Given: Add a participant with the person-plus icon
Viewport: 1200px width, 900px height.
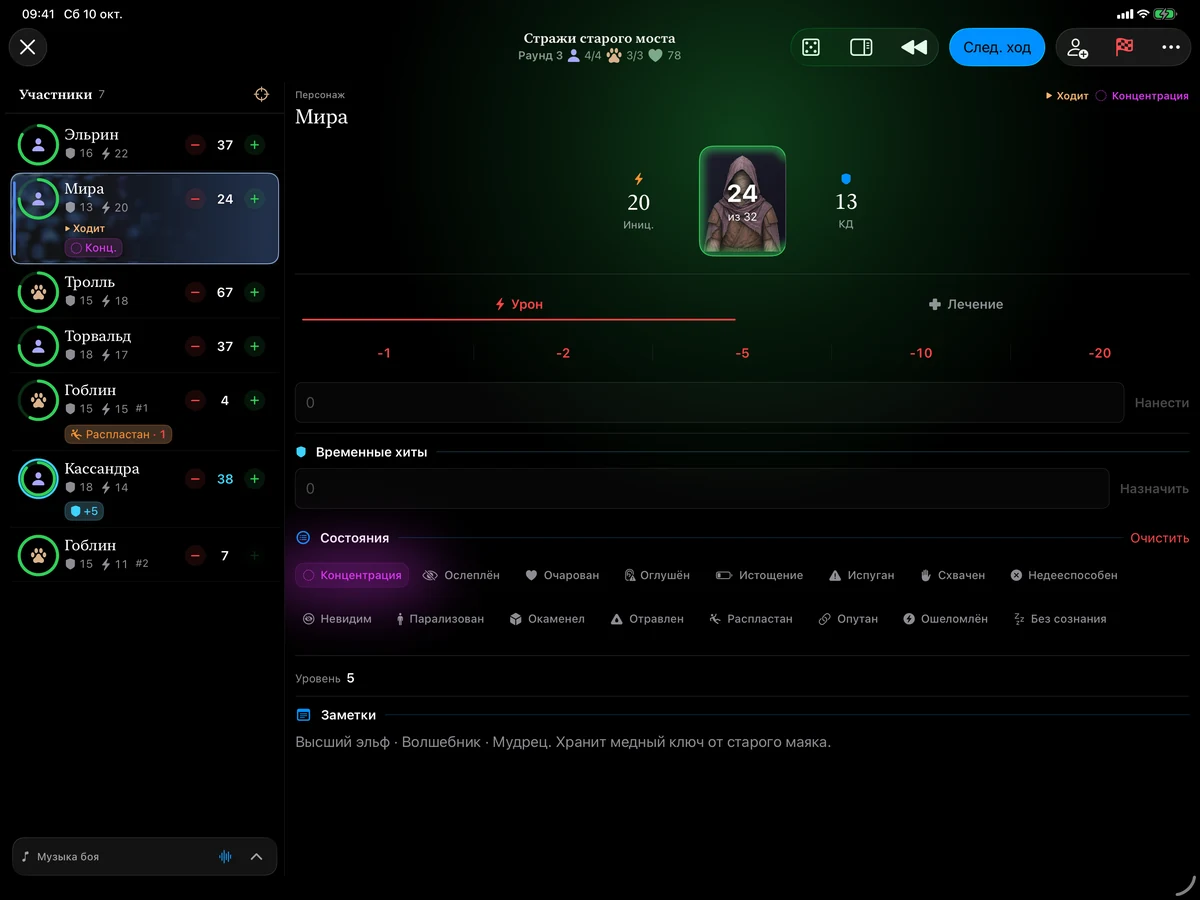Looking at the screenshot, I should pos(1077,47).
